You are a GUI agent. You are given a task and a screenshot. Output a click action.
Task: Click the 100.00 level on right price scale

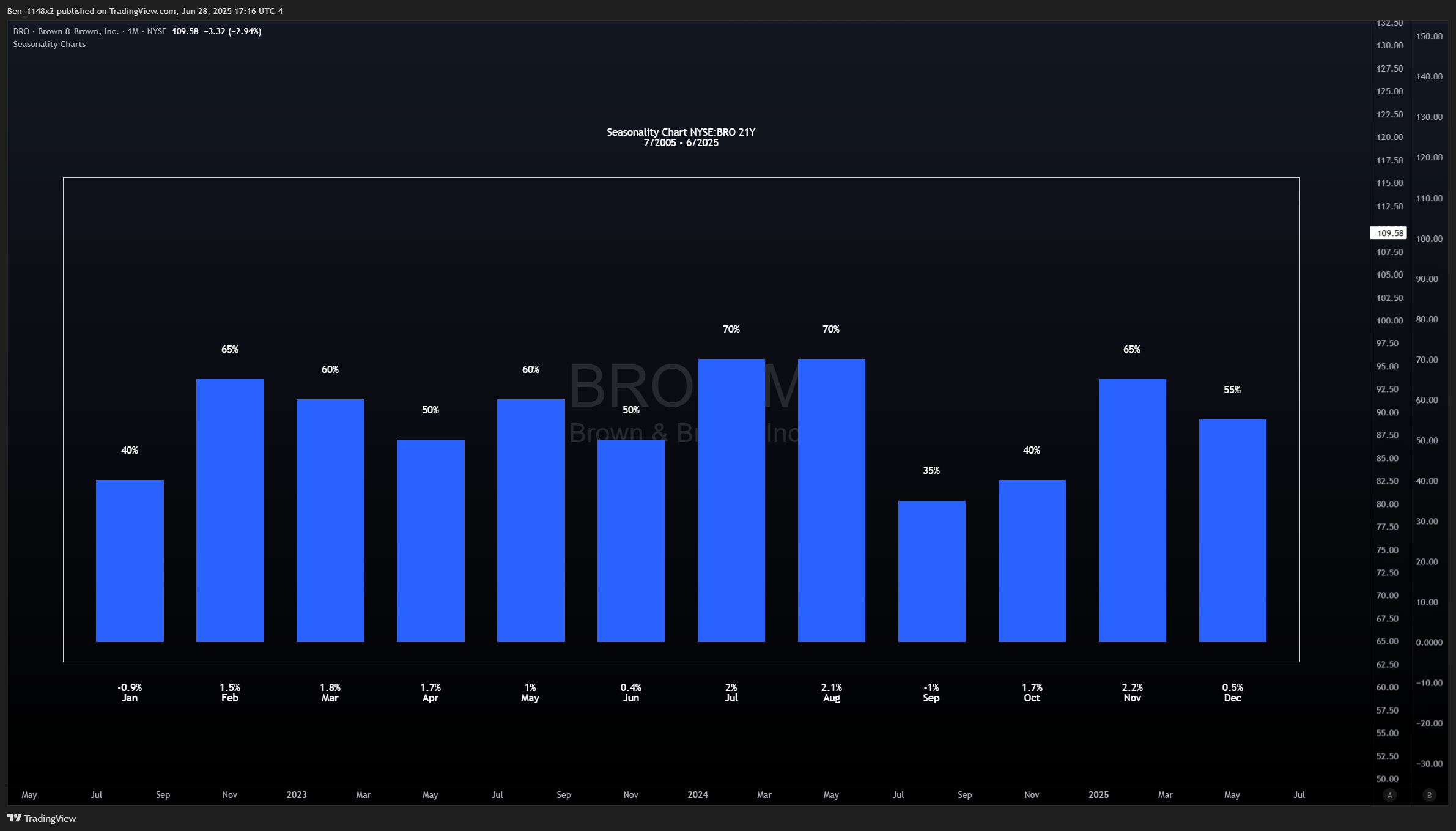coord(1428,238)
